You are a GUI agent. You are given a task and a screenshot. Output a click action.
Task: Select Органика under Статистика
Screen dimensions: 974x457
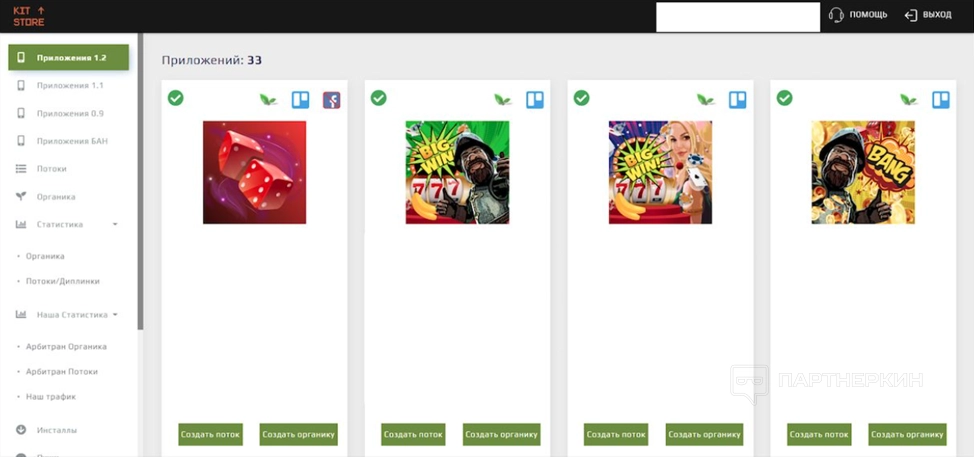(x=45, y=256)
